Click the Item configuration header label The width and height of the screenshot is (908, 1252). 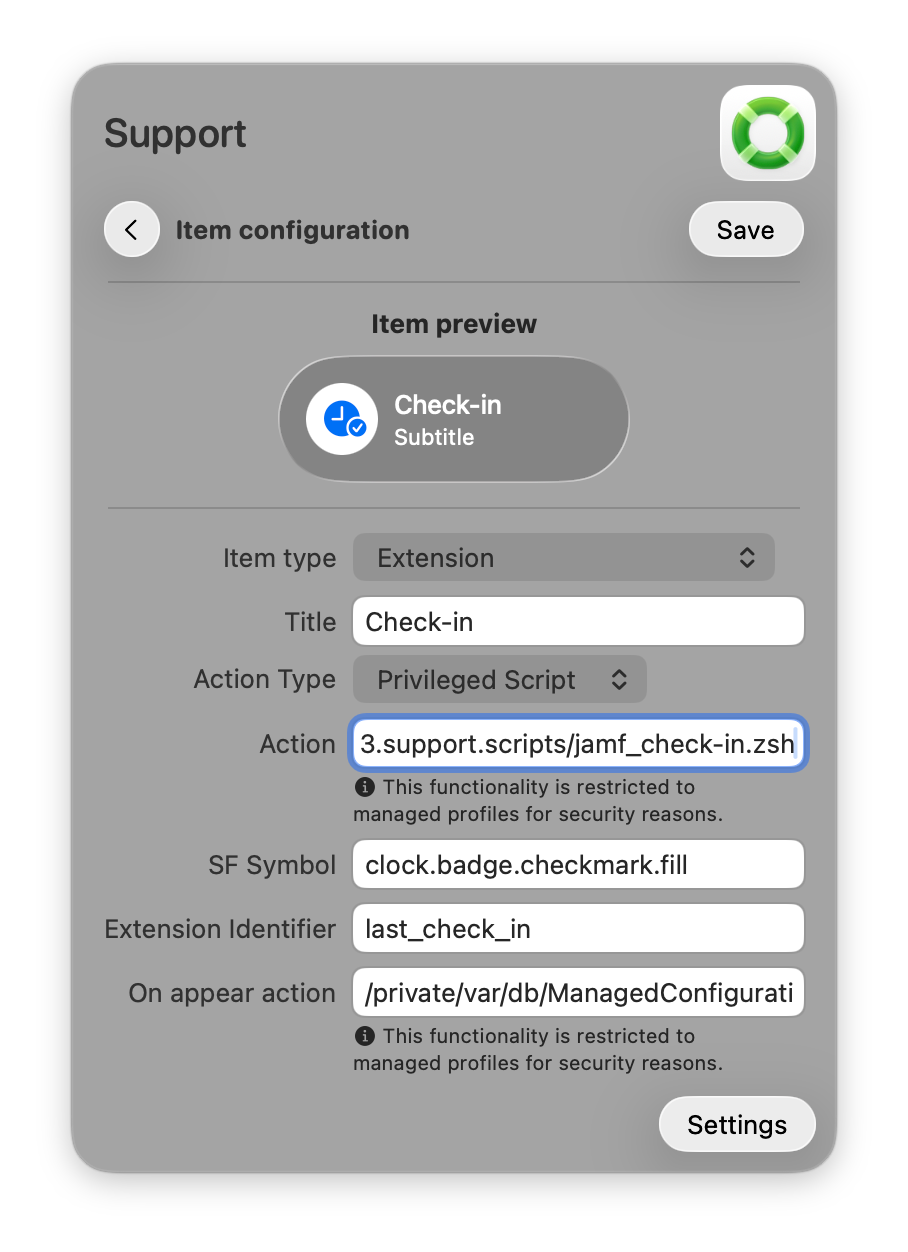[292, 230]
